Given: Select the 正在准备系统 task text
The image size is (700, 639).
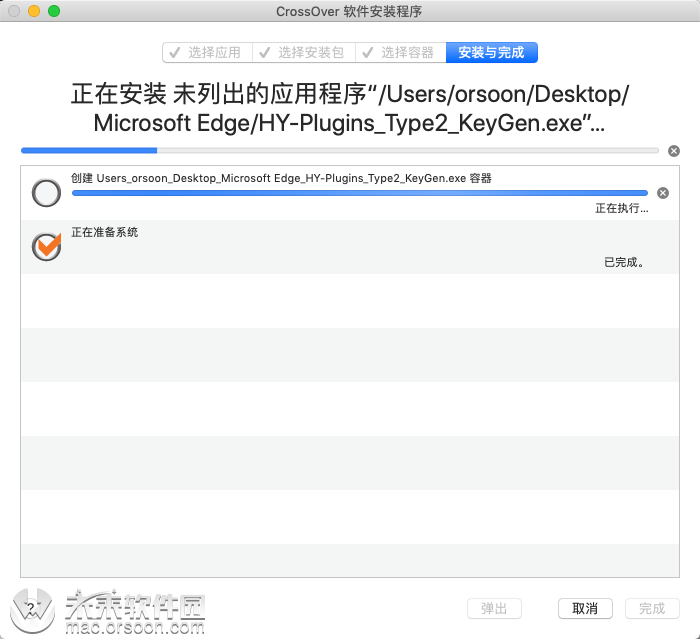Looking at the screenshot, I should (104, 232).
